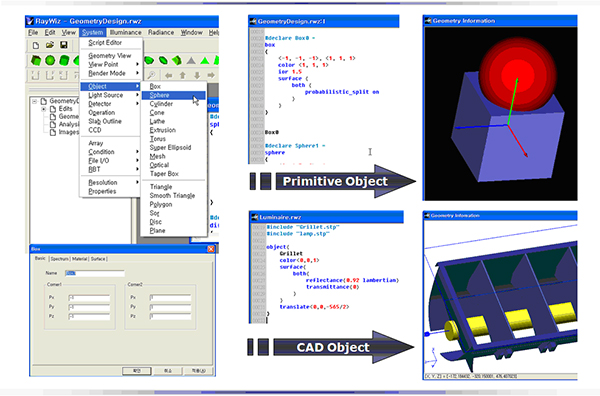Click the Box dialog apply (A) button

click(x=199, y=371)
